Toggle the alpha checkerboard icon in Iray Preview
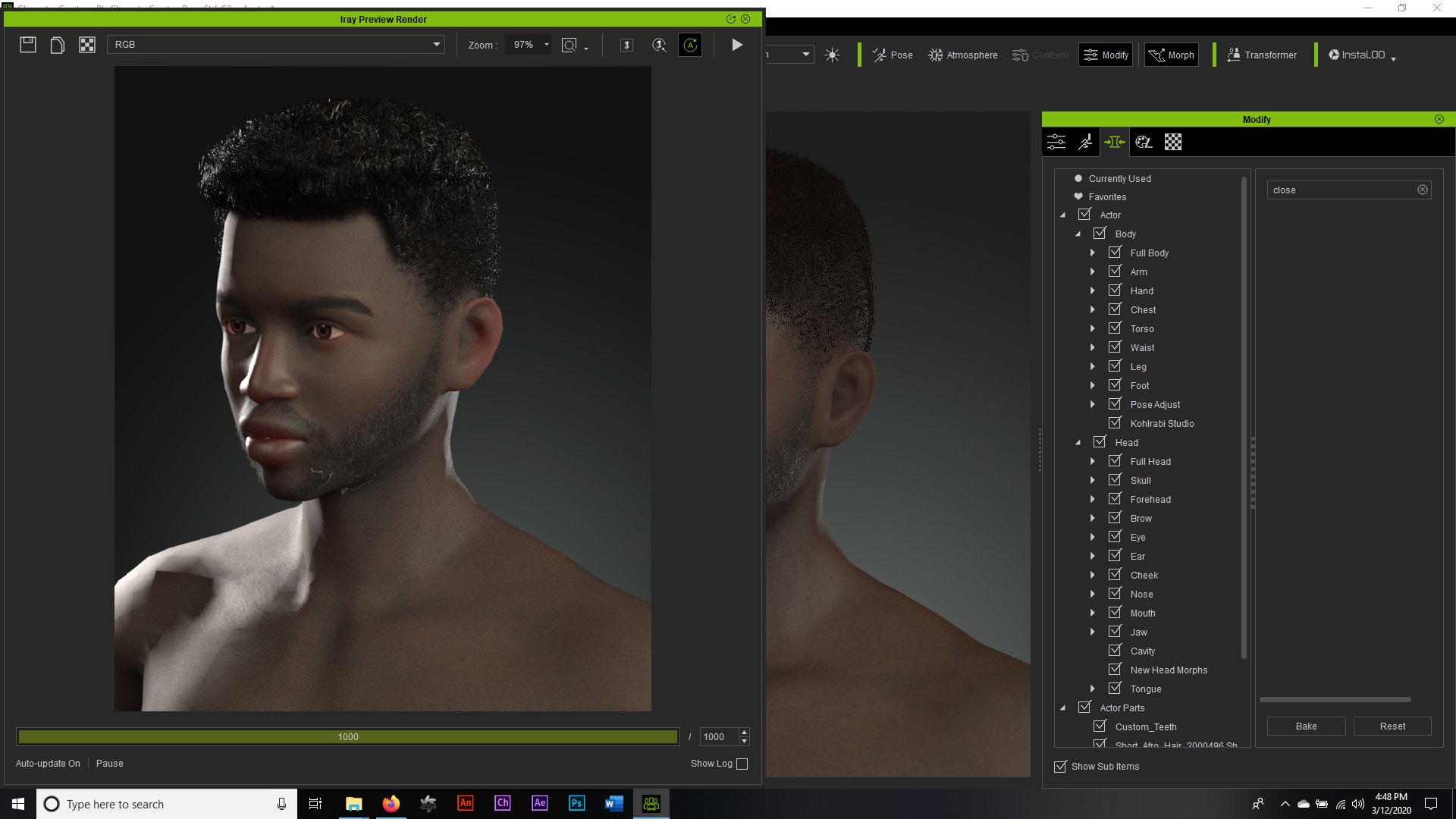The height and width of the screenshot is (819, 1456). coord(87,45)
